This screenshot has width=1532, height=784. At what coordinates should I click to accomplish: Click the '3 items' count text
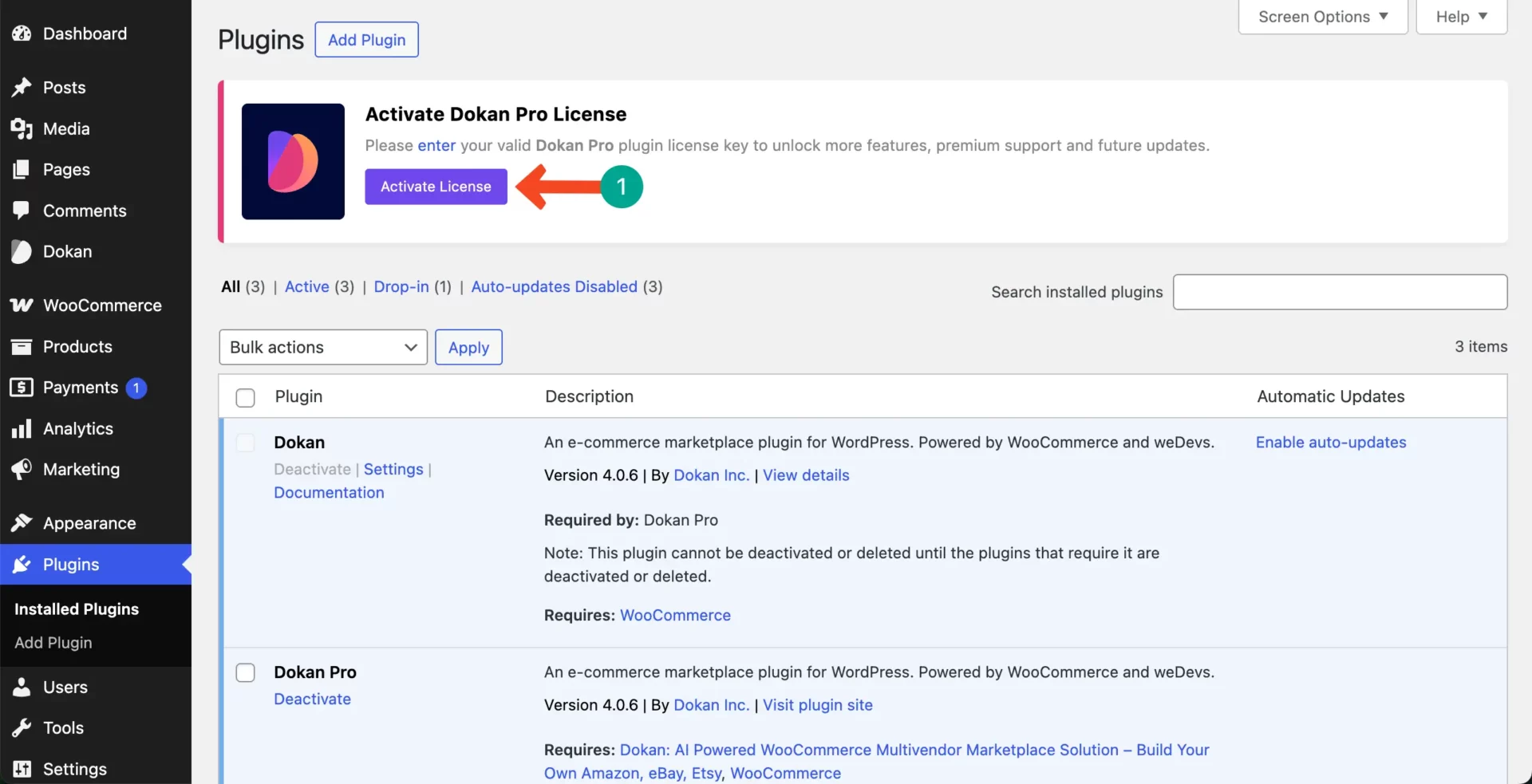point(1481,347)
